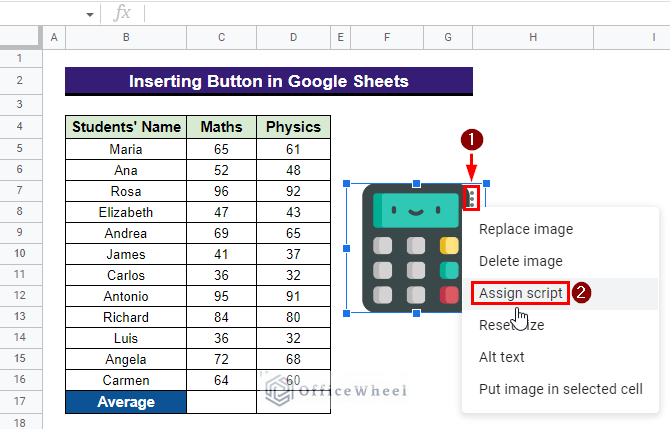This screenshot has width=670, height=429.
Task: Click image bottom-center resize handle
Action: click(x=416, y=313)
